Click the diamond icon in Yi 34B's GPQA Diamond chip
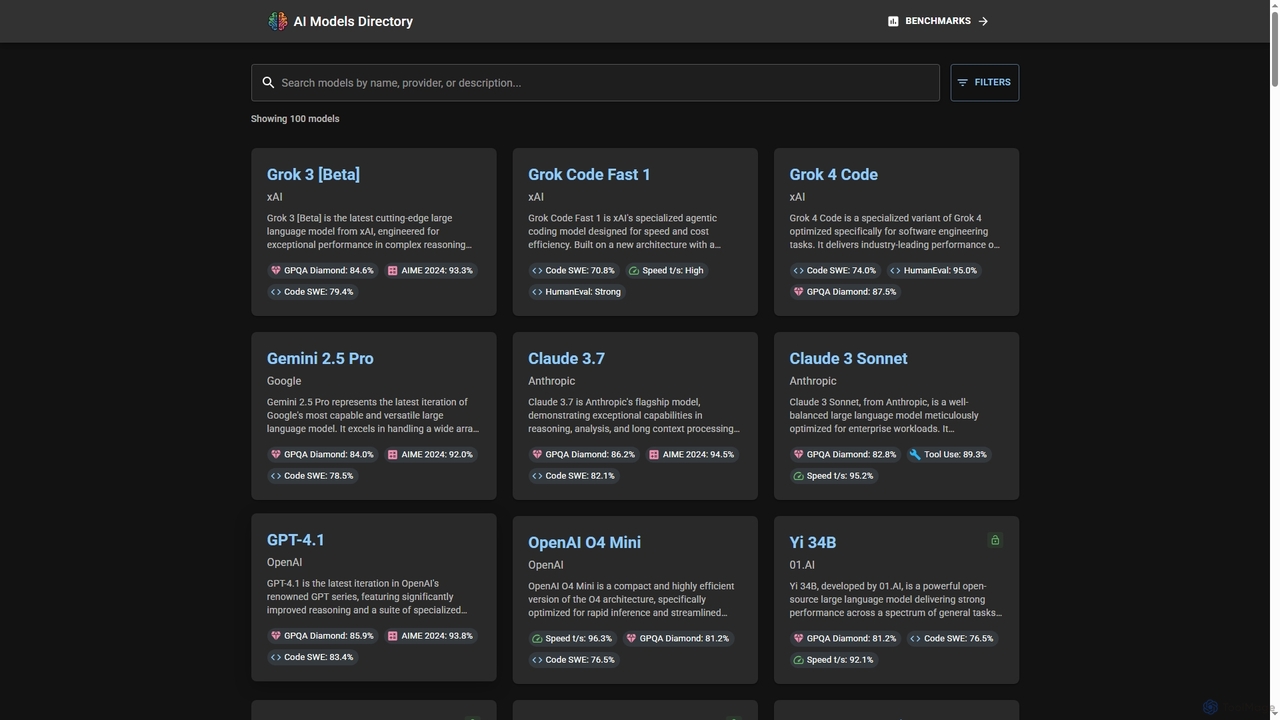This screenshot has width=1280, height=720. 799,639
